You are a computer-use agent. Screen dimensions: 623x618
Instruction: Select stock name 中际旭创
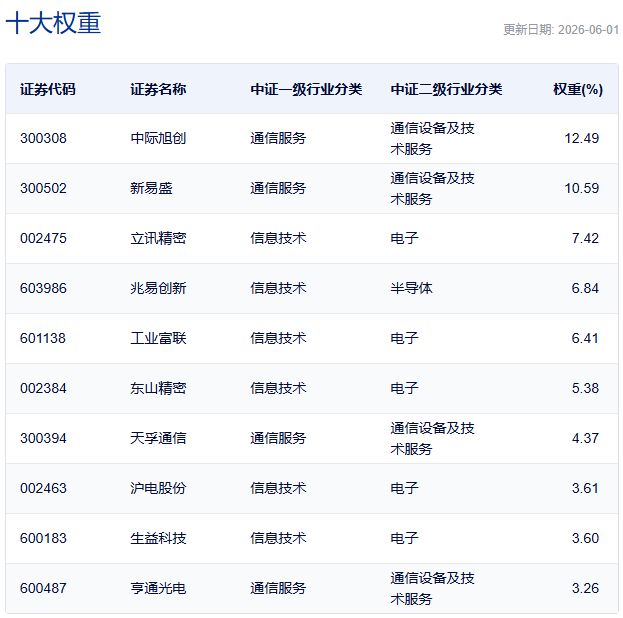(158, 138)
